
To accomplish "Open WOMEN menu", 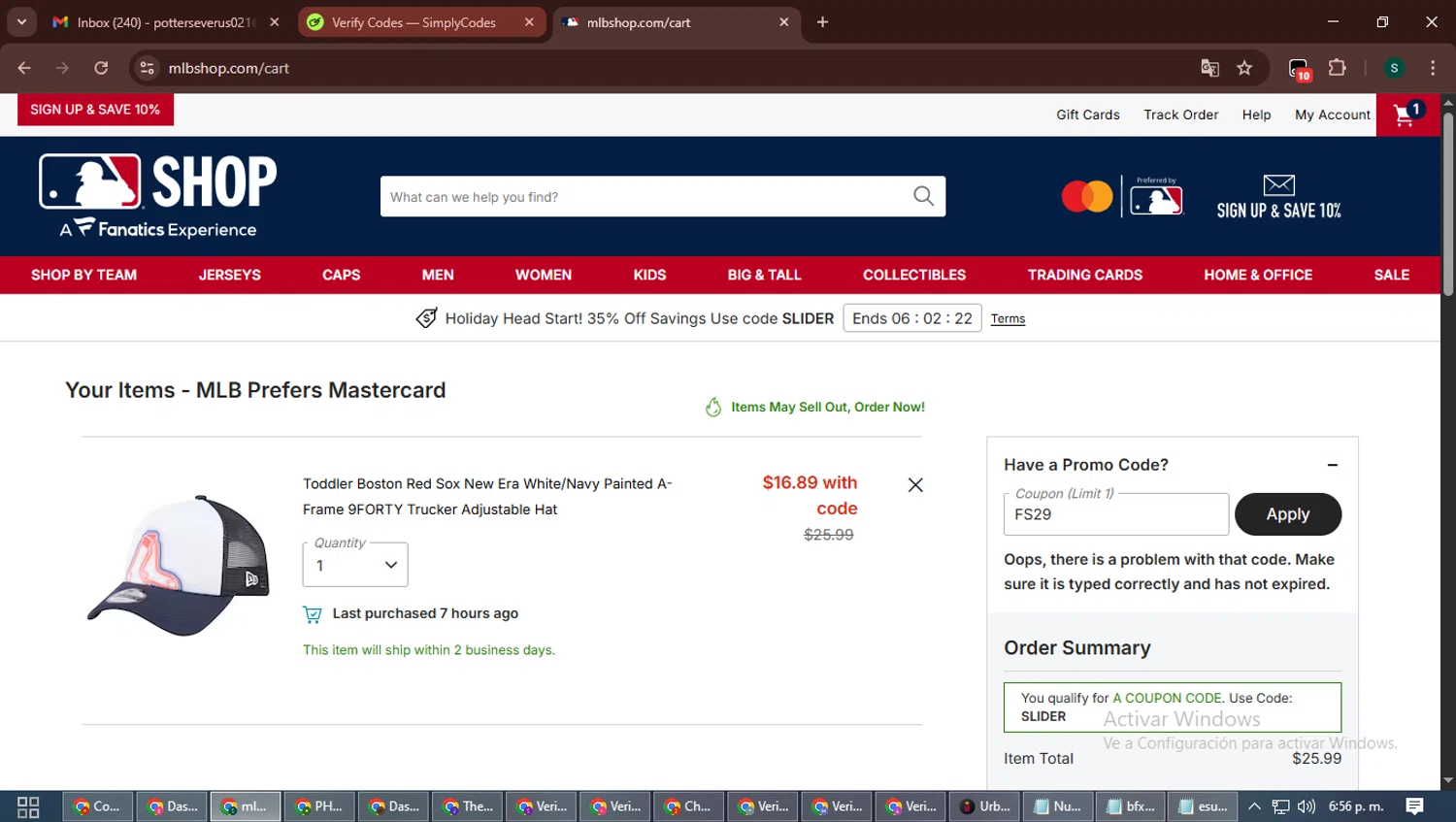I will coord(543,275).
